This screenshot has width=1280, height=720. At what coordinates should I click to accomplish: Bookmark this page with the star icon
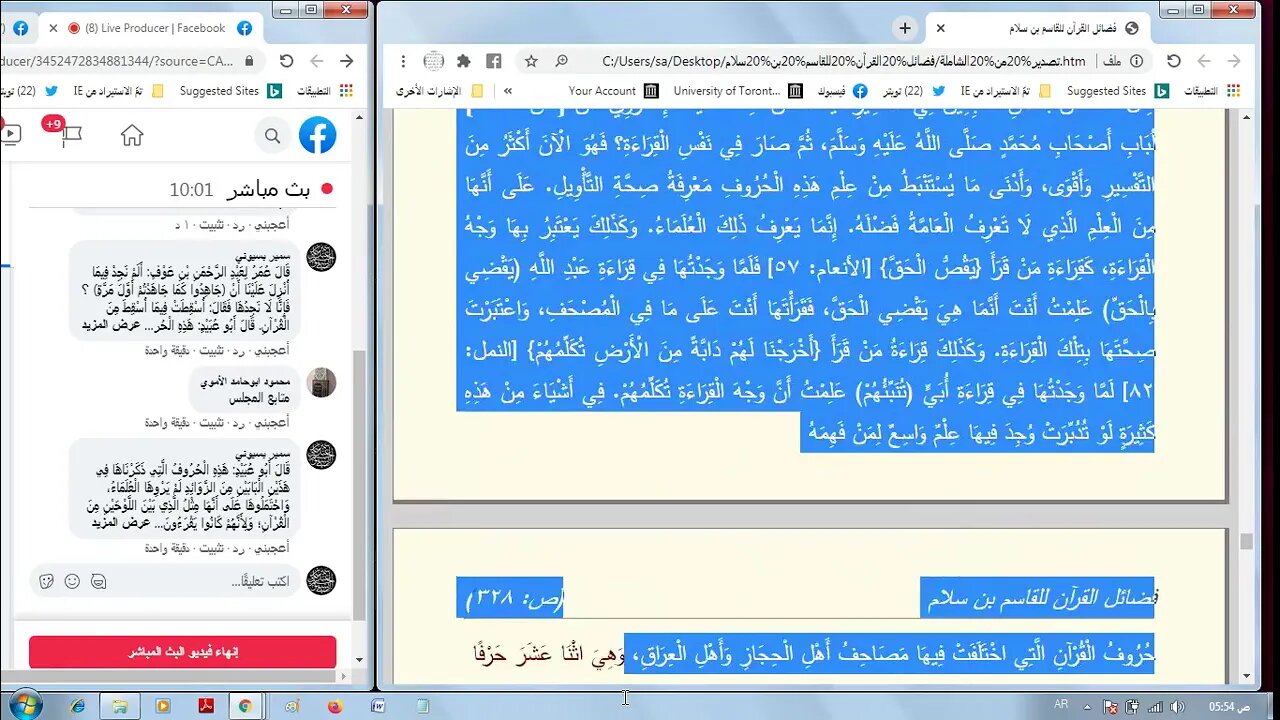pos(531,61)
